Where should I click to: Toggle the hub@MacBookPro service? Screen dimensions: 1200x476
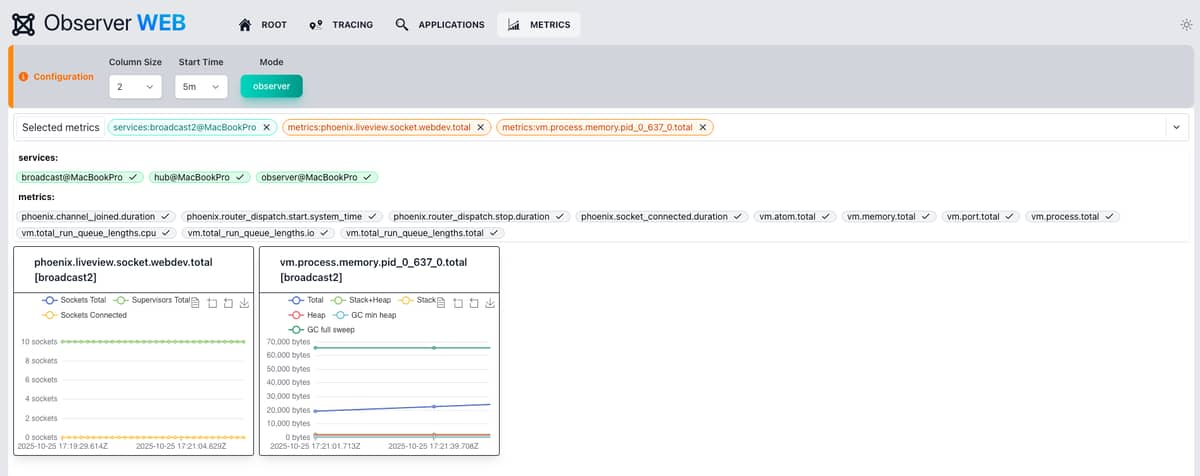(x=198, y=177)
